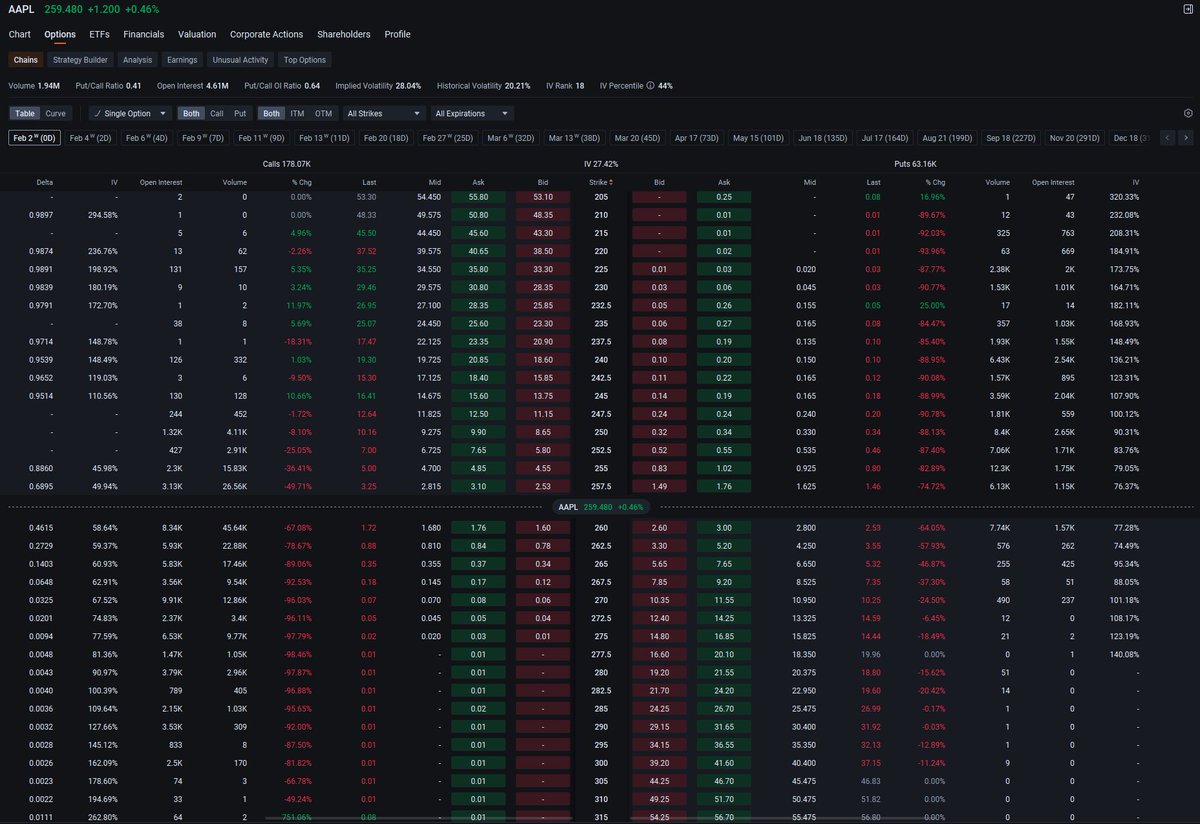Select the Mar 20 (45D) expiration
1200x824 pixels.
[637, 138]
